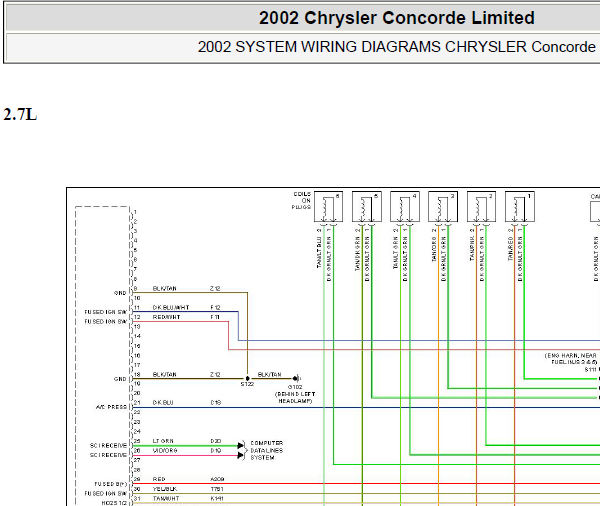600x506 pixels.
Task: Click the 'COILS ON PLUGS' label
Action: pyautogui.click(x=302, y=201)
